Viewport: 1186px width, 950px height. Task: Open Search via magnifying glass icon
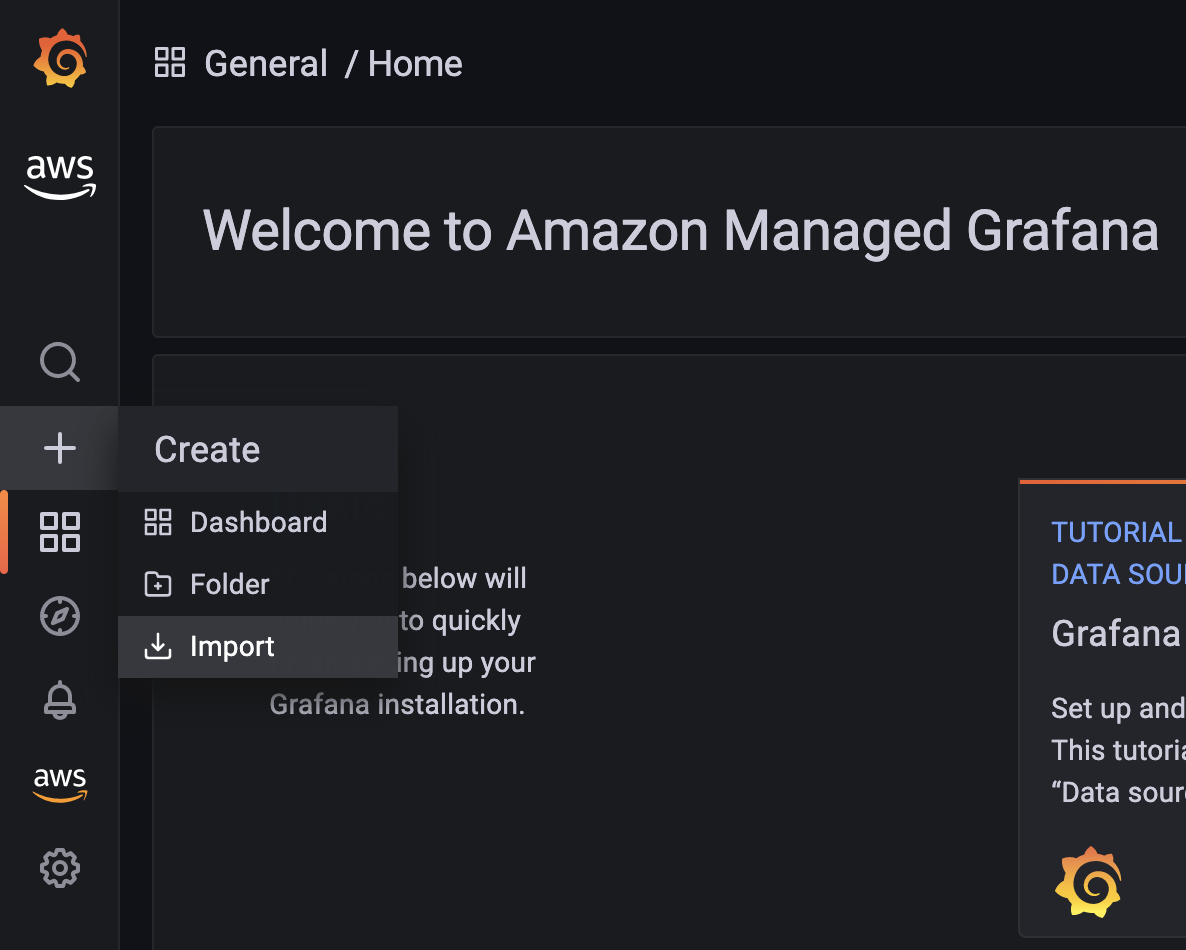(x=60, y=362)
